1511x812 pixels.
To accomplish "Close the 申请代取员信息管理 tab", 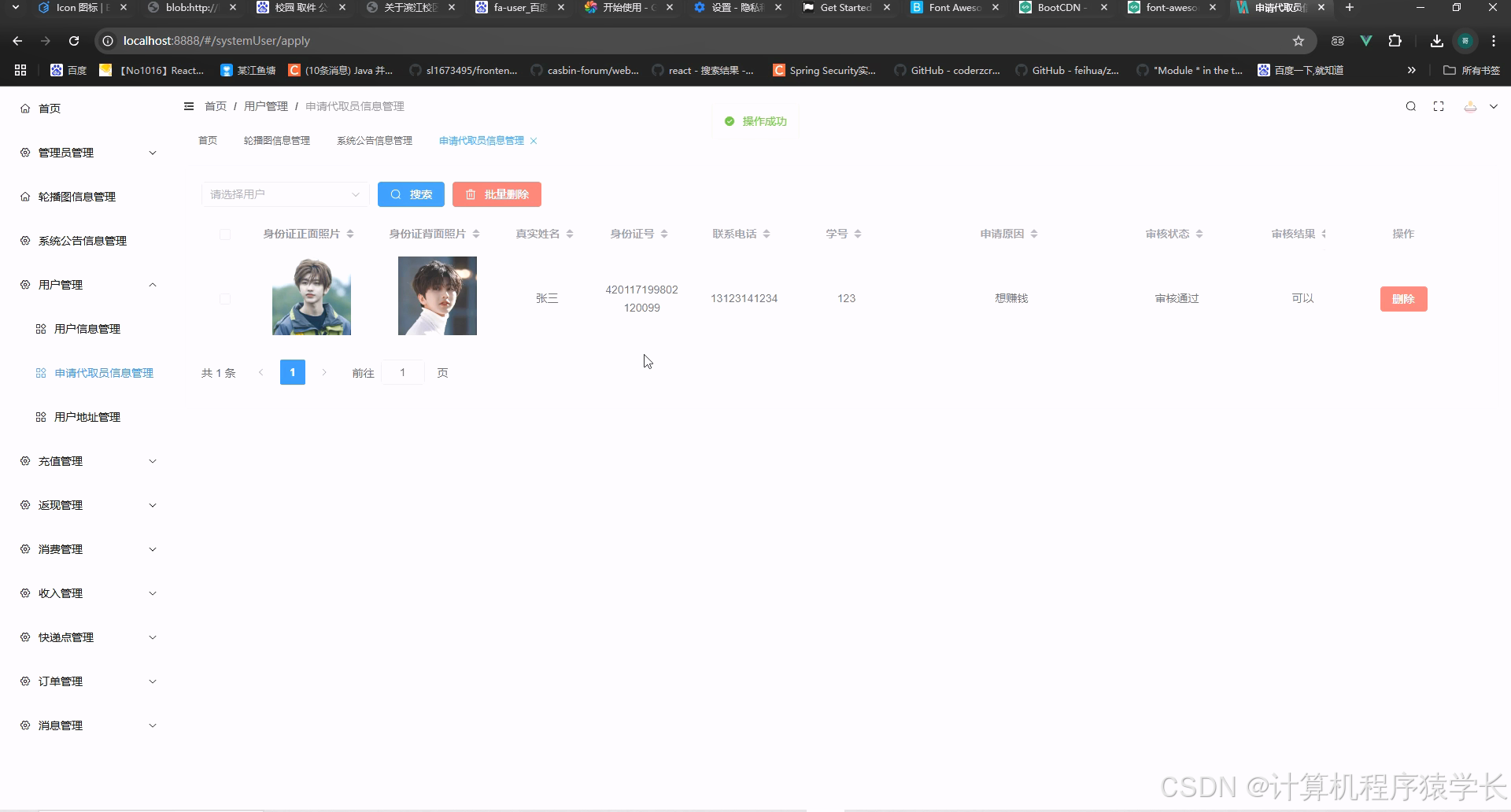I will click(534, 141).
